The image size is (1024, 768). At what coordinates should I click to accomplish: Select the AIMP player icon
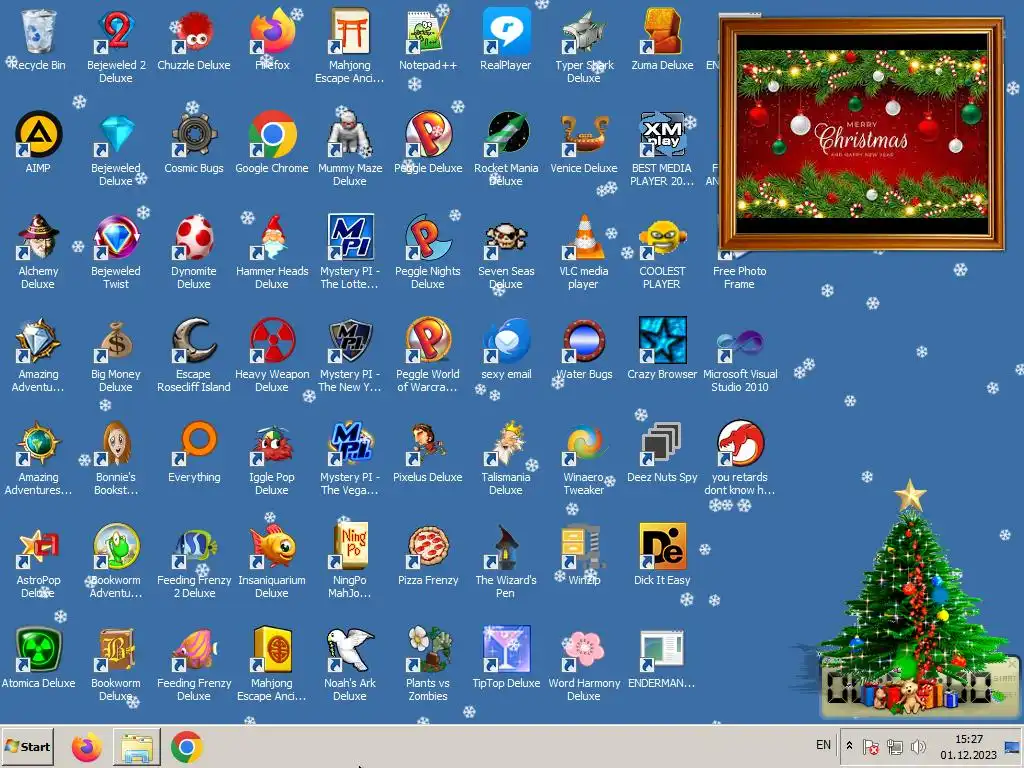(x=39, y=135)
